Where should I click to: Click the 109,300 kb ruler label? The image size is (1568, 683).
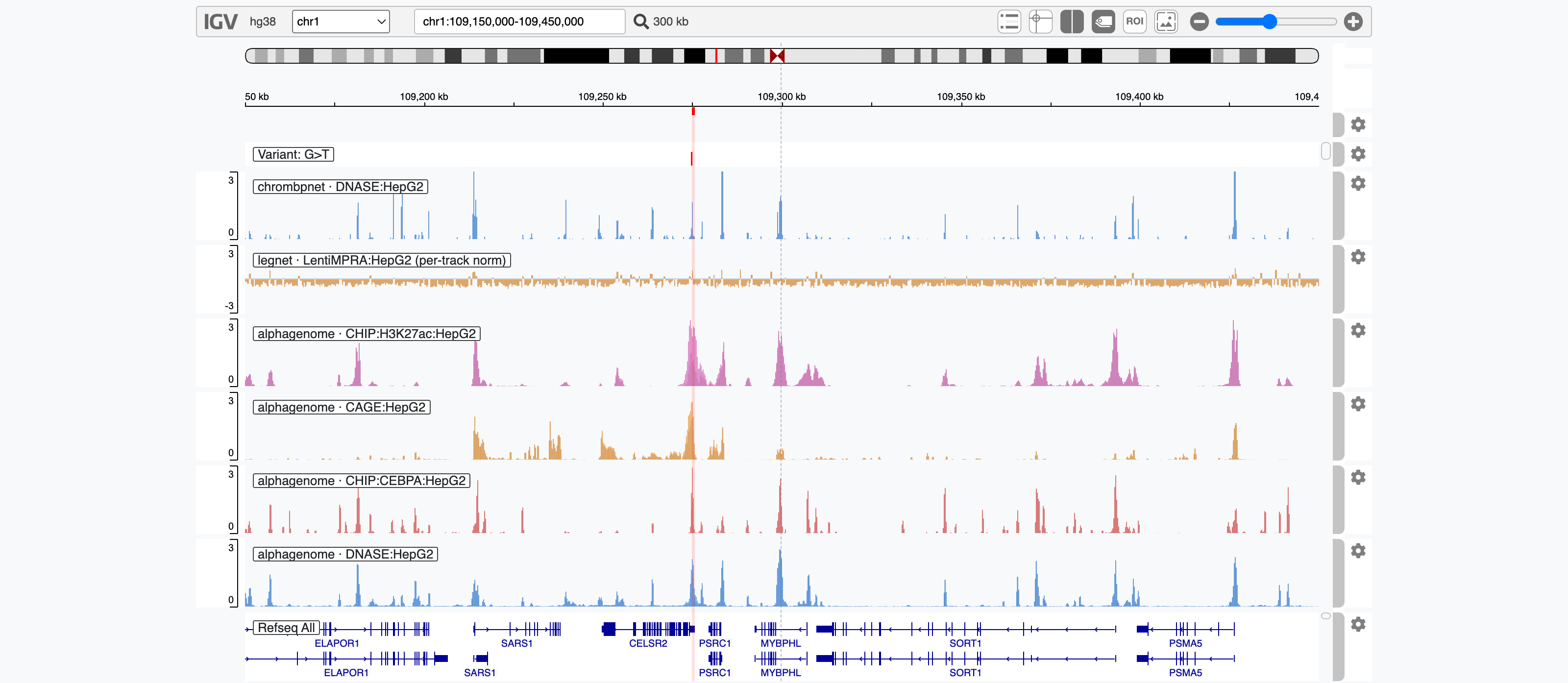pyautogui.click(x=782, y=96)
